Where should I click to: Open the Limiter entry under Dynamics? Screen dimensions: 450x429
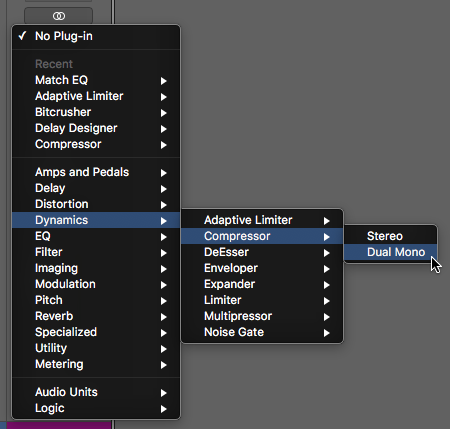(262, 300)
